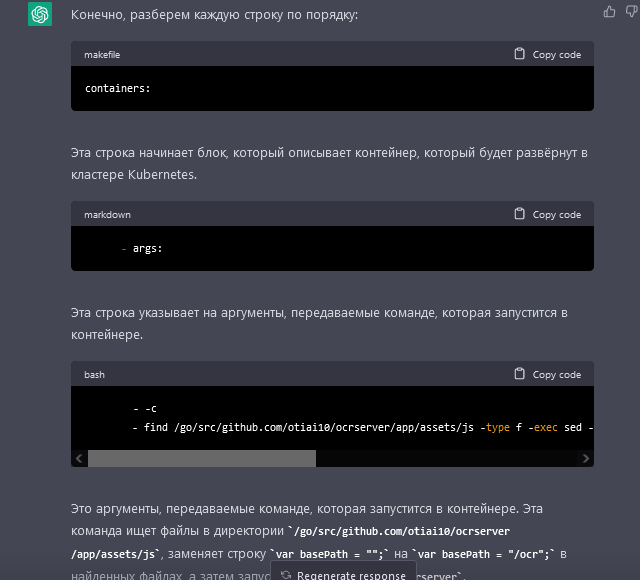Click clipboard icon in bash code block

519,374
